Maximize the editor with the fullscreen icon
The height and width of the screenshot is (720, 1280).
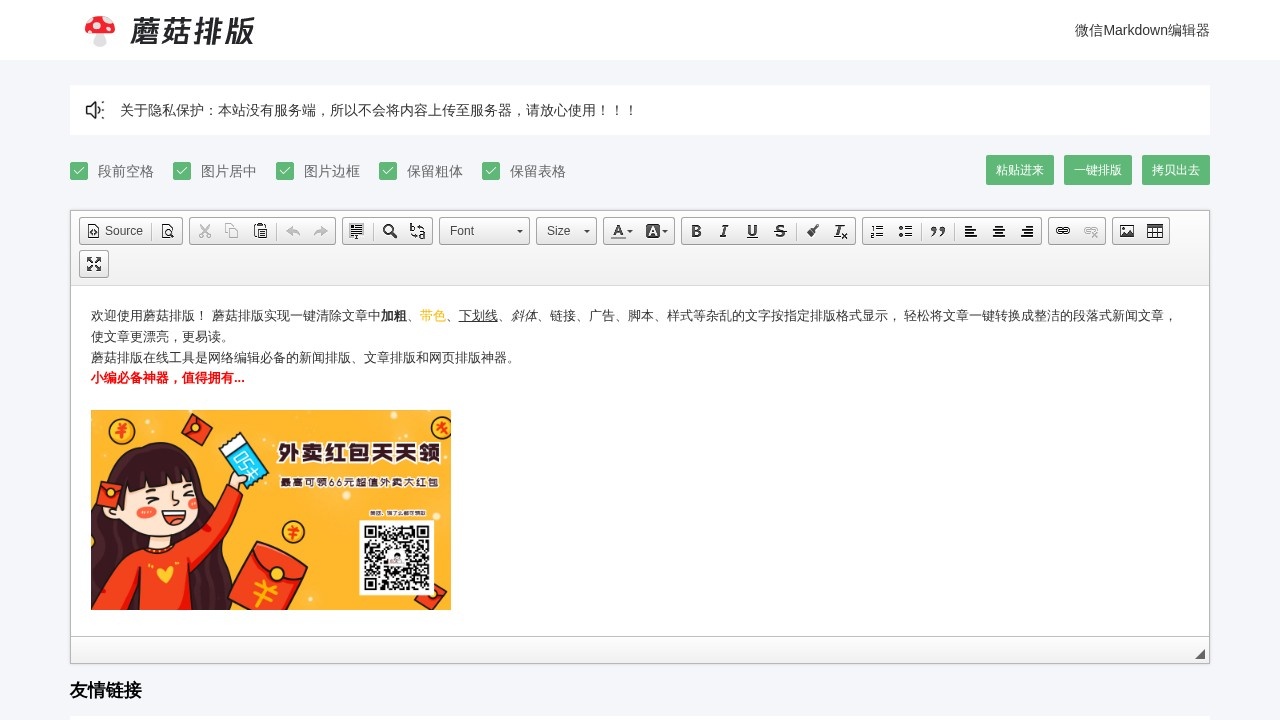[x=93, y=264]
